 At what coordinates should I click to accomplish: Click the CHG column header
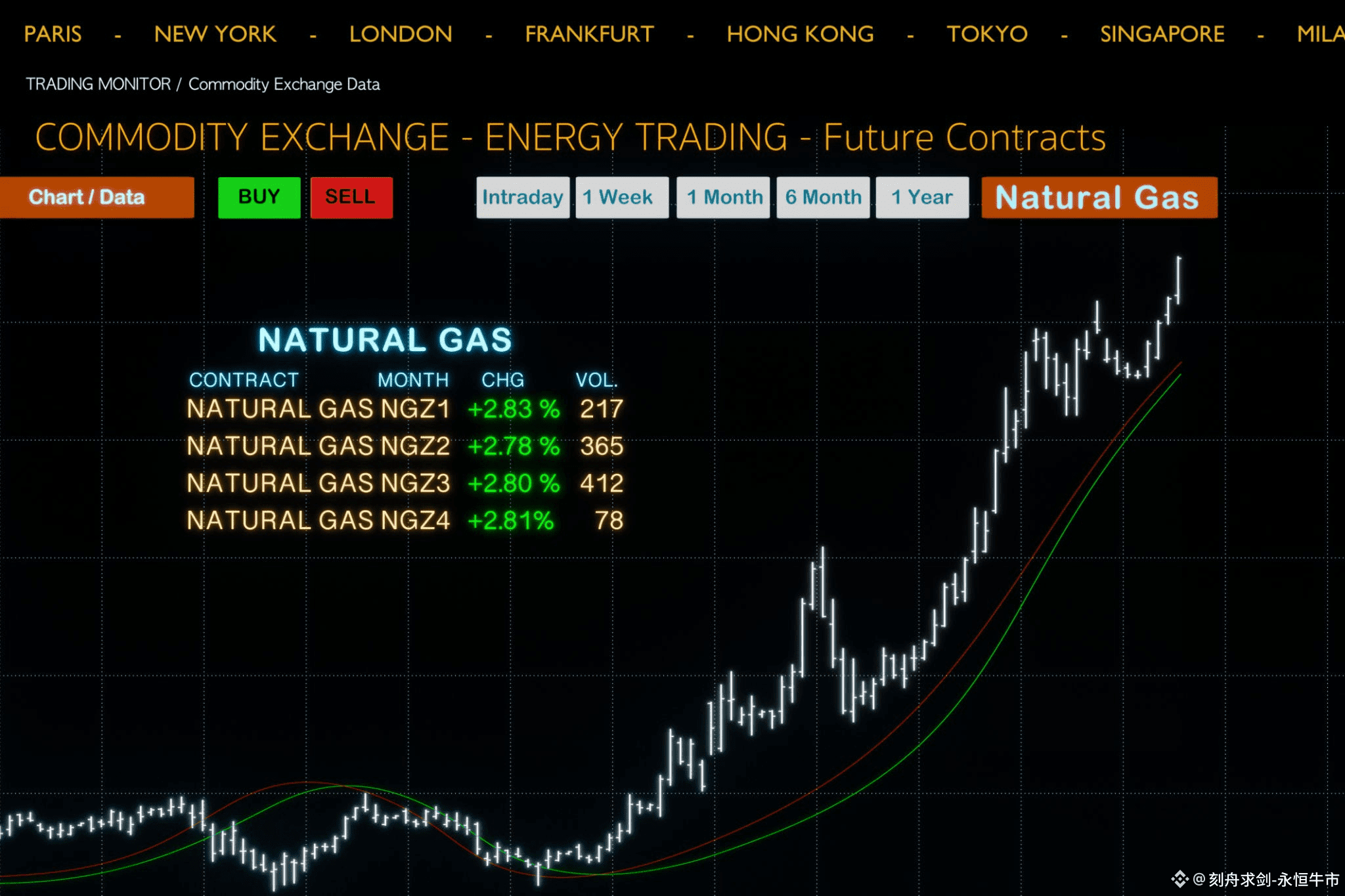point(502,380)
